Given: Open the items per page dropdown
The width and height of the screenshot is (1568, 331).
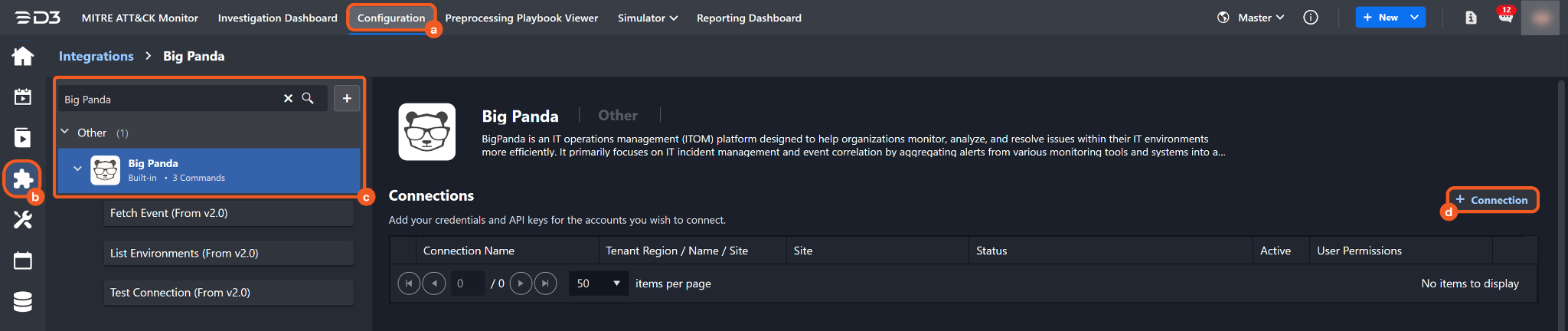Looking at the screenshot, I should [598, 283].
